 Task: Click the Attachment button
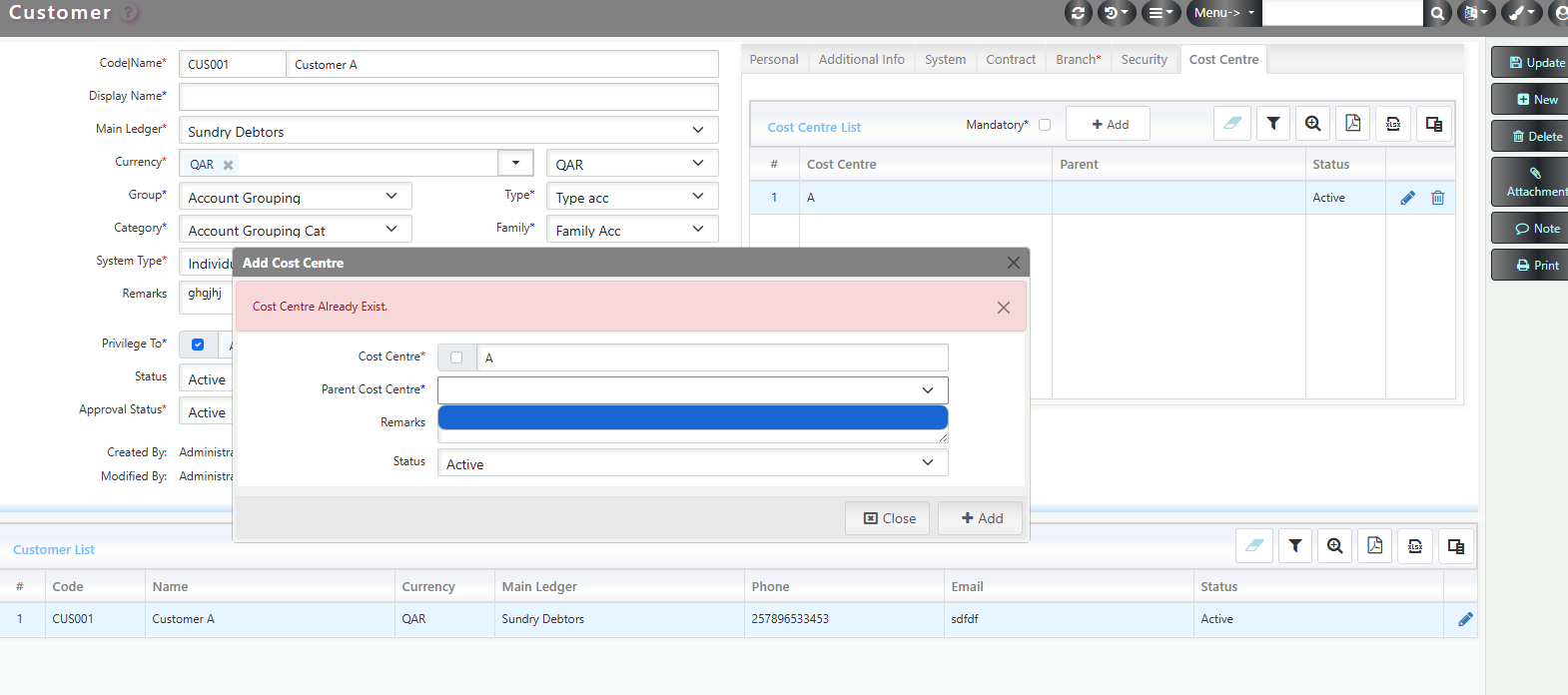point(1532,182)
